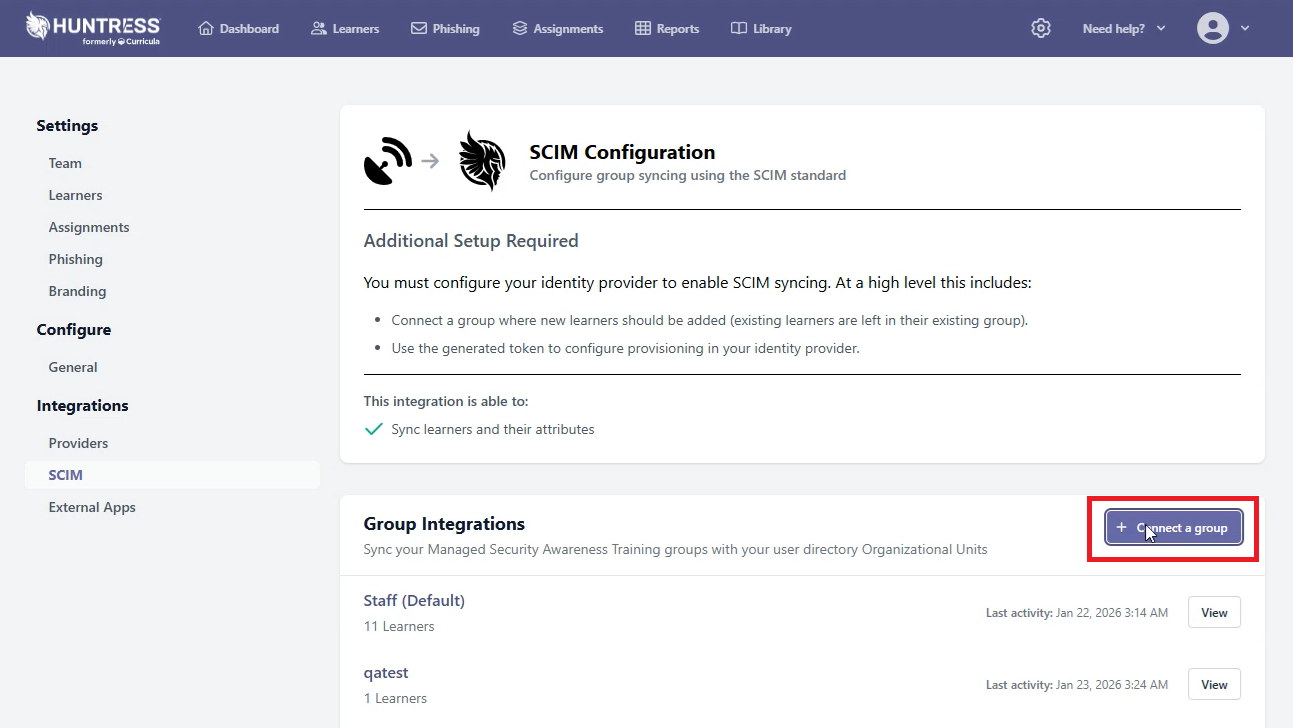Open the user account avatar menu
The image size is (1293, 728).
[x=1224, y=28]
